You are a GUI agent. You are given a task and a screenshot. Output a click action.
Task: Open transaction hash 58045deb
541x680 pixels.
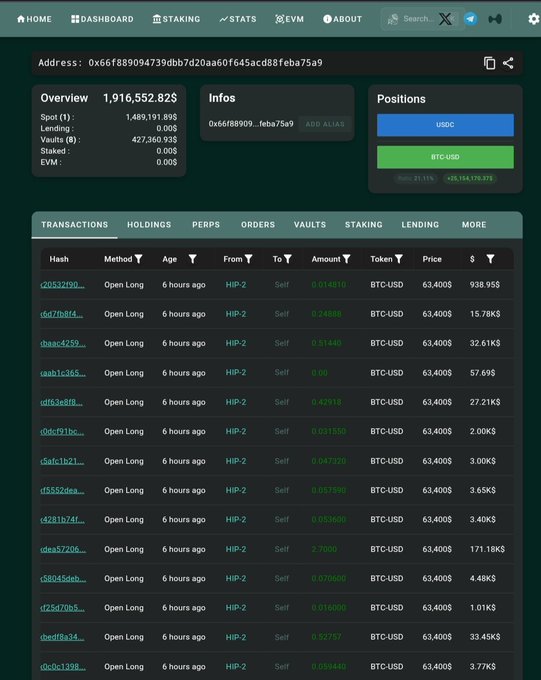(63, 578)
